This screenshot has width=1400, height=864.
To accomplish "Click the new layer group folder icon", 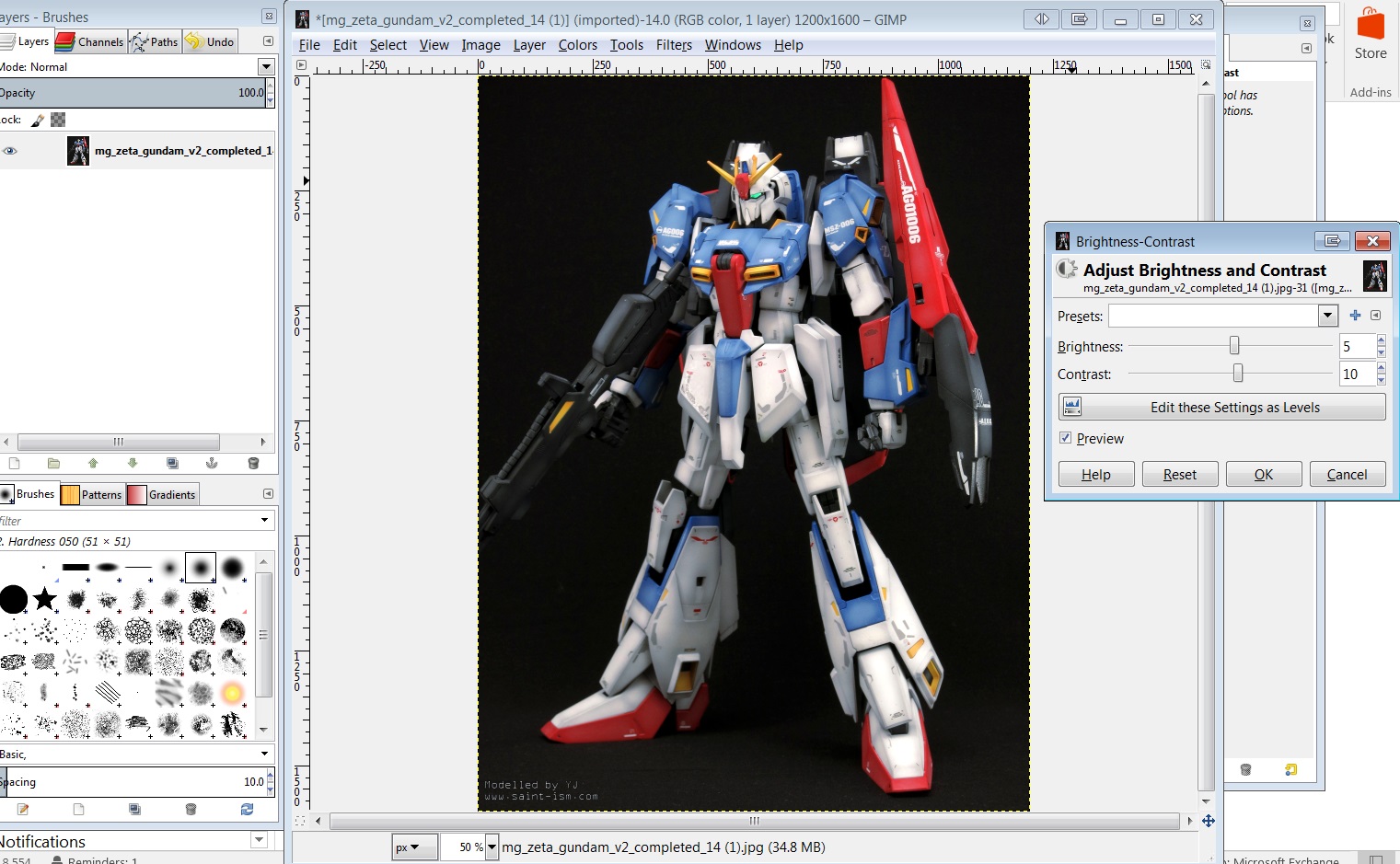I will point(53,463).
